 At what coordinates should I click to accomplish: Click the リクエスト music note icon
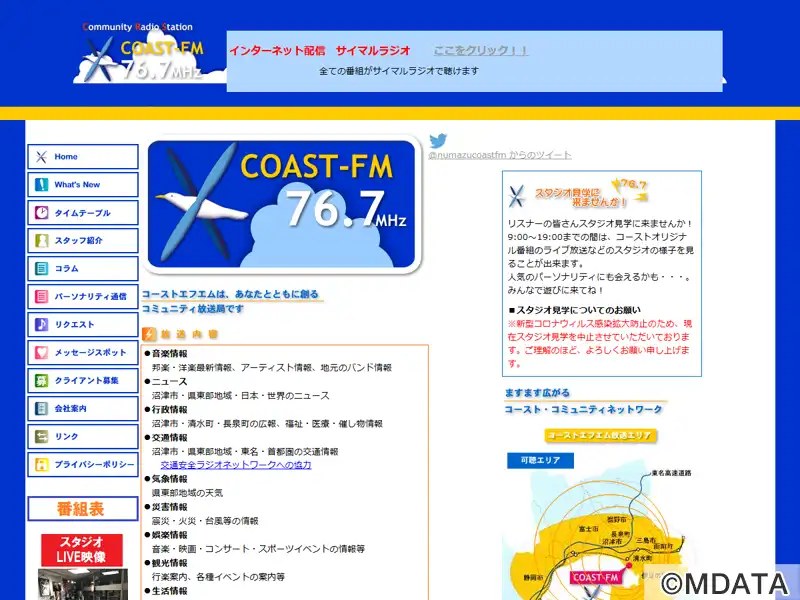[x=41, y=325]
